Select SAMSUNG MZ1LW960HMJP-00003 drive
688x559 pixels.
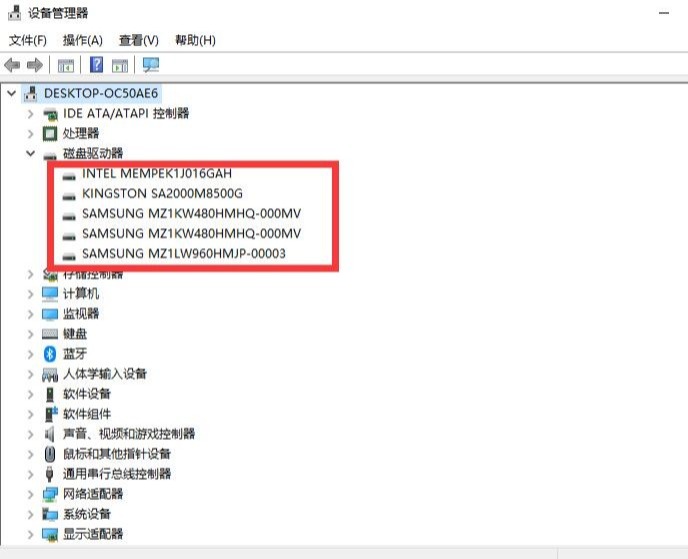click(184, 254)
